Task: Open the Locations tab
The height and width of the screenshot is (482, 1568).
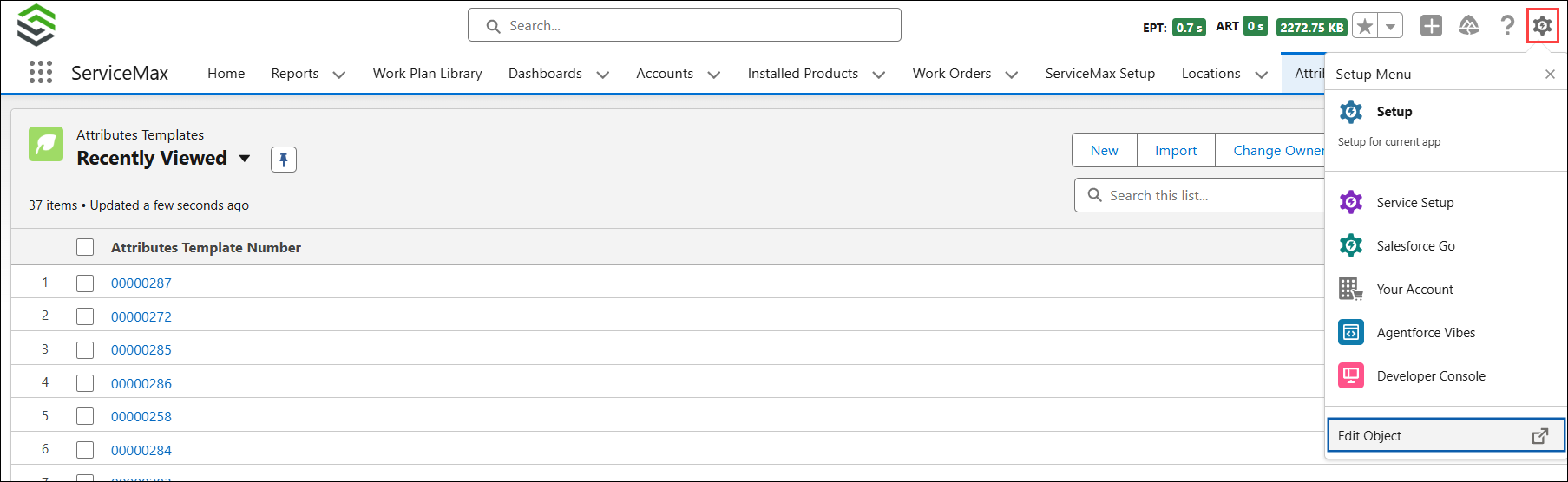Action: pos(1211,74)
